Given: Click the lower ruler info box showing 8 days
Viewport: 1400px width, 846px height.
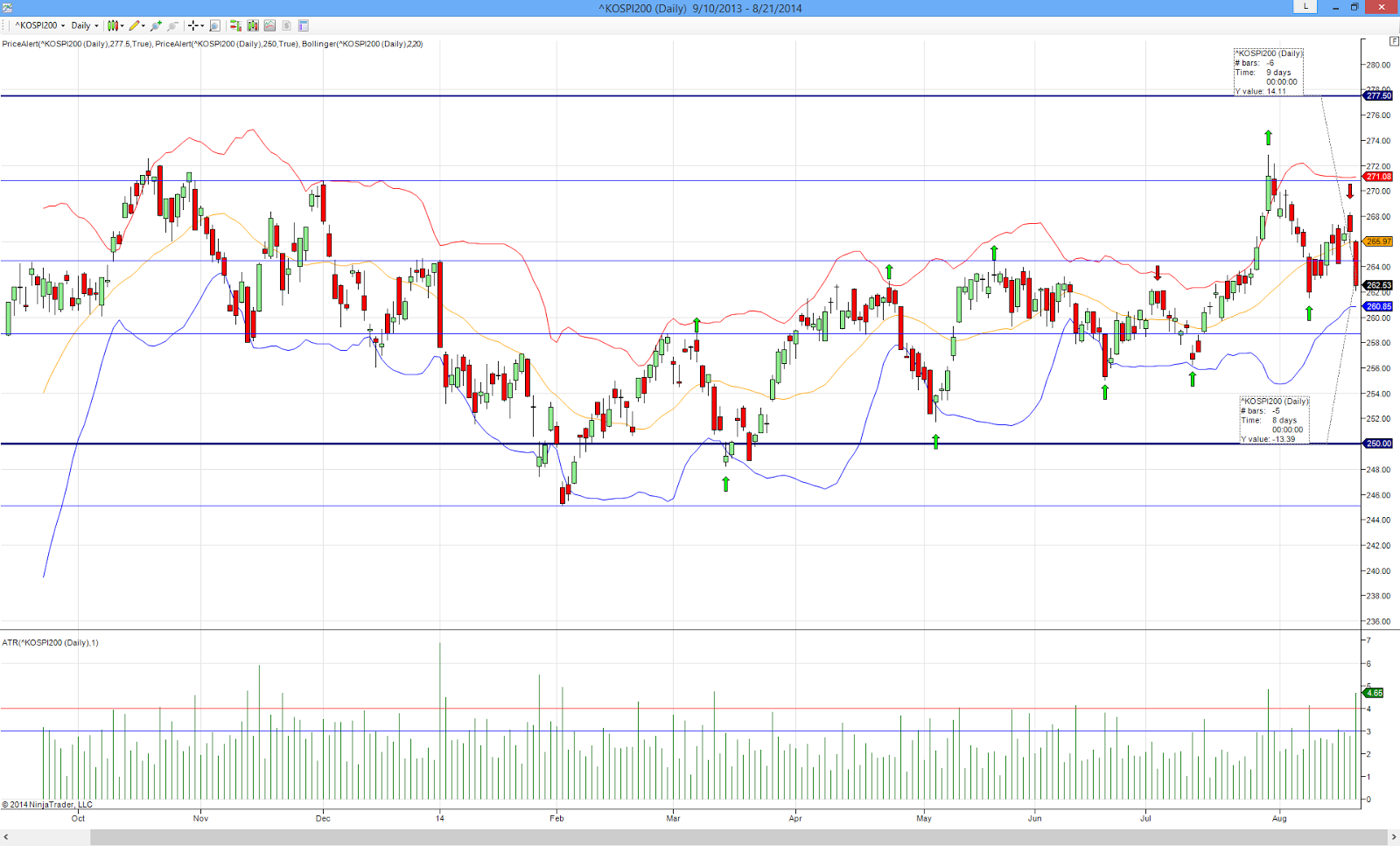Looking at the screenshot, I should point(1274,420).
